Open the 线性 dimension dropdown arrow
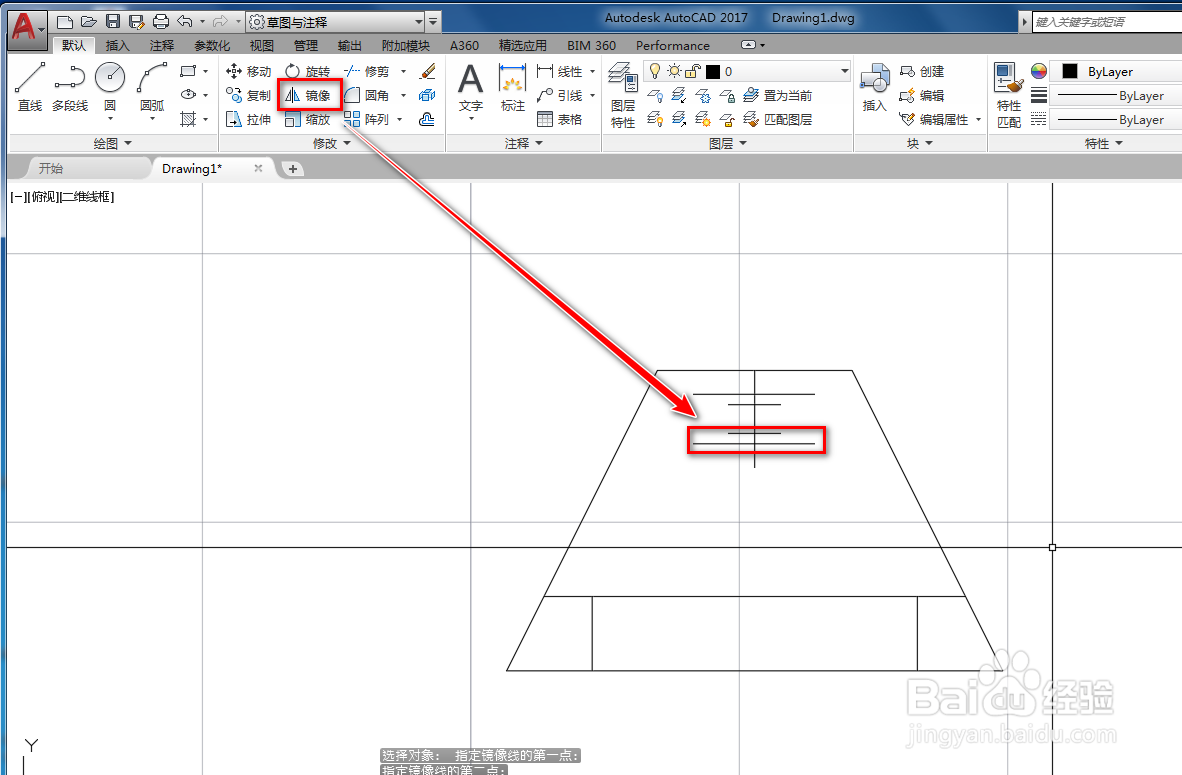 [x=593, y=72]
